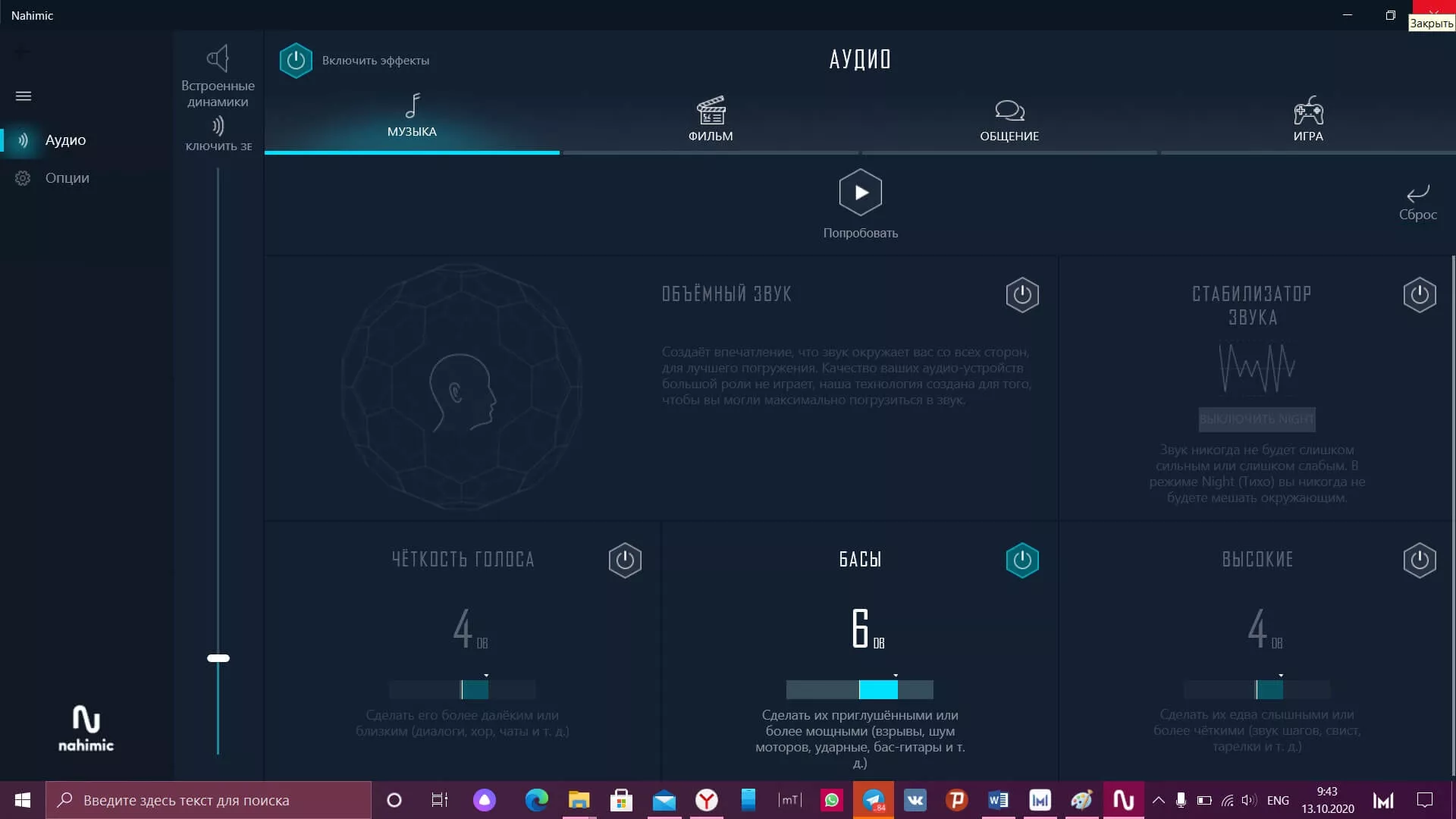
Task: Switch to the Фильм tab
Action: [x=711, y=120]
